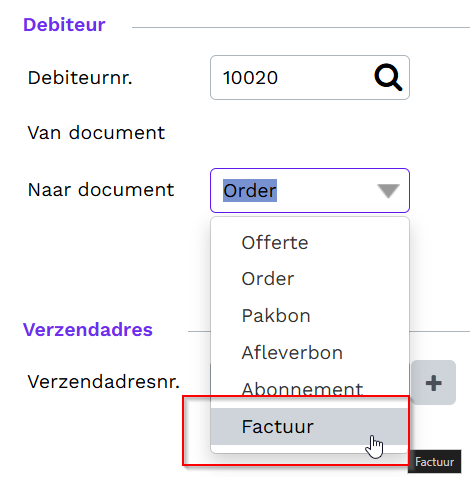
Task: Click the black Factuur tooltip
Action: tap(434, 462)
